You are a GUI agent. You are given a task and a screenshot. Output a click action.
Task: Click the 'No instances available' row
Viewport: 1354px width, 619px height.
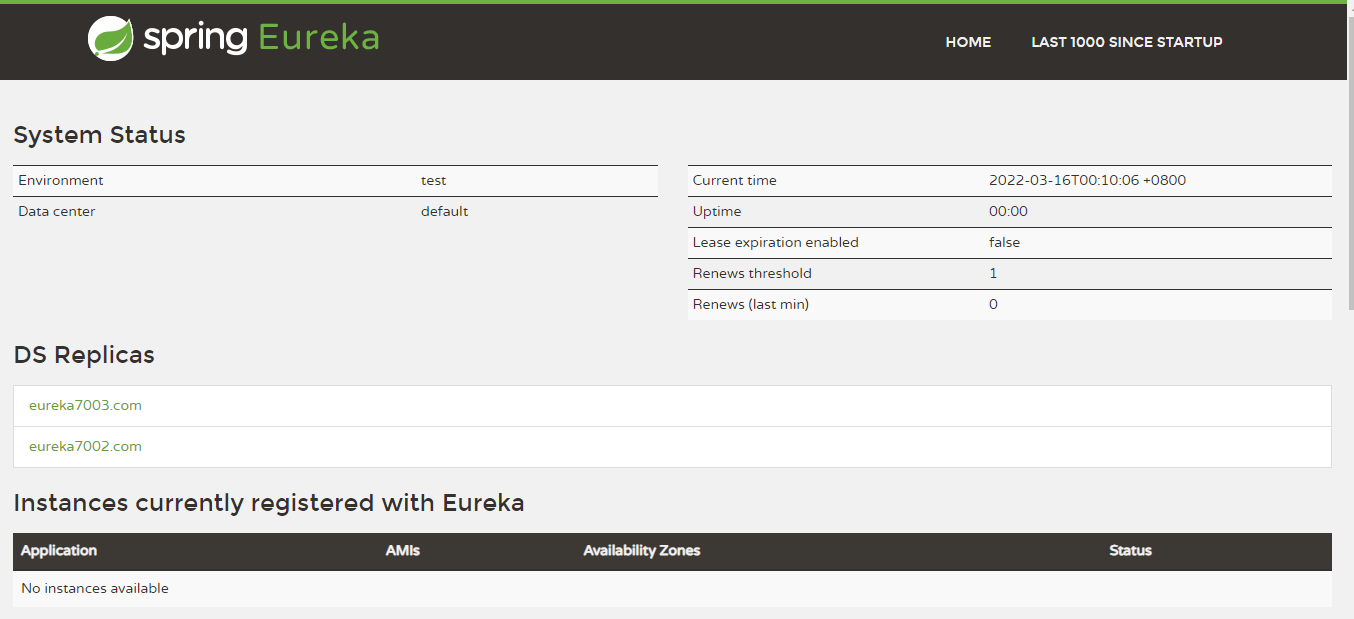tap(672, 589)
